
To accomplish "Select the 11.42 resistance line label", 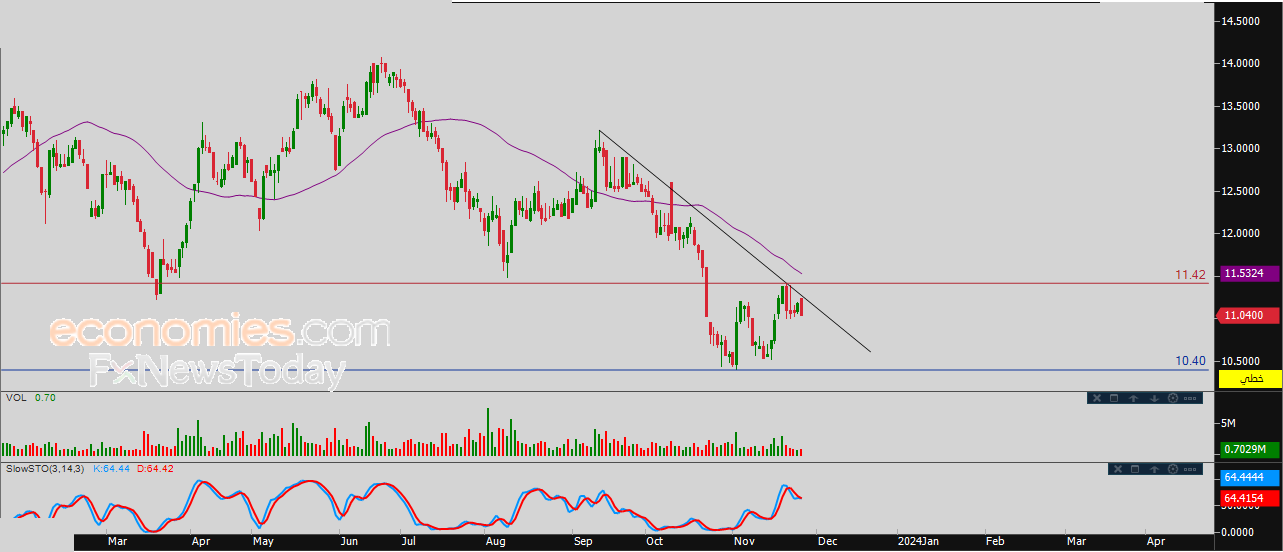I will pyautogui.click(x=1190, y=274).
